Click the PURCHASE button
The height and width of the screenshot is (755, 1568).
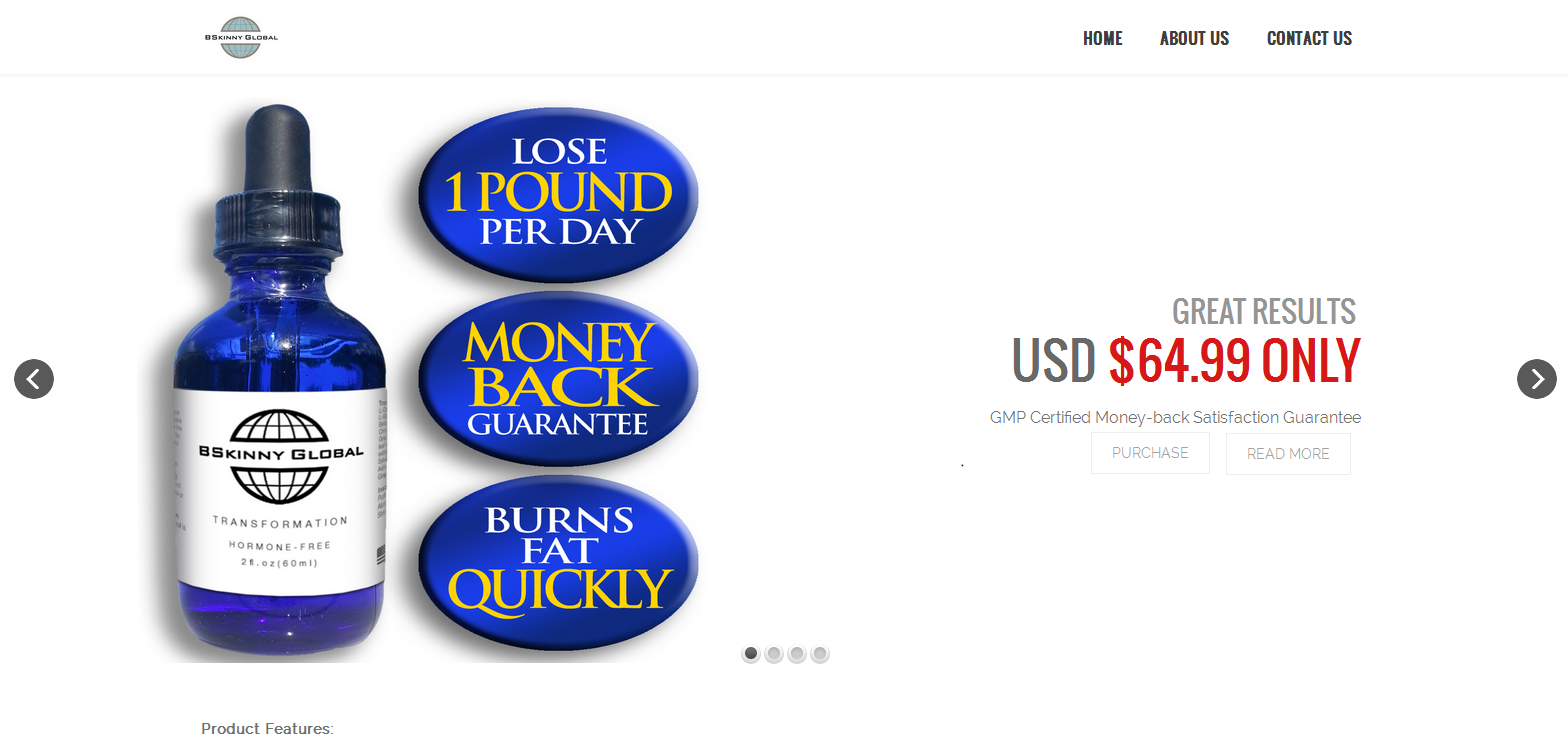pyautogui.click(x=1150, y=453)
